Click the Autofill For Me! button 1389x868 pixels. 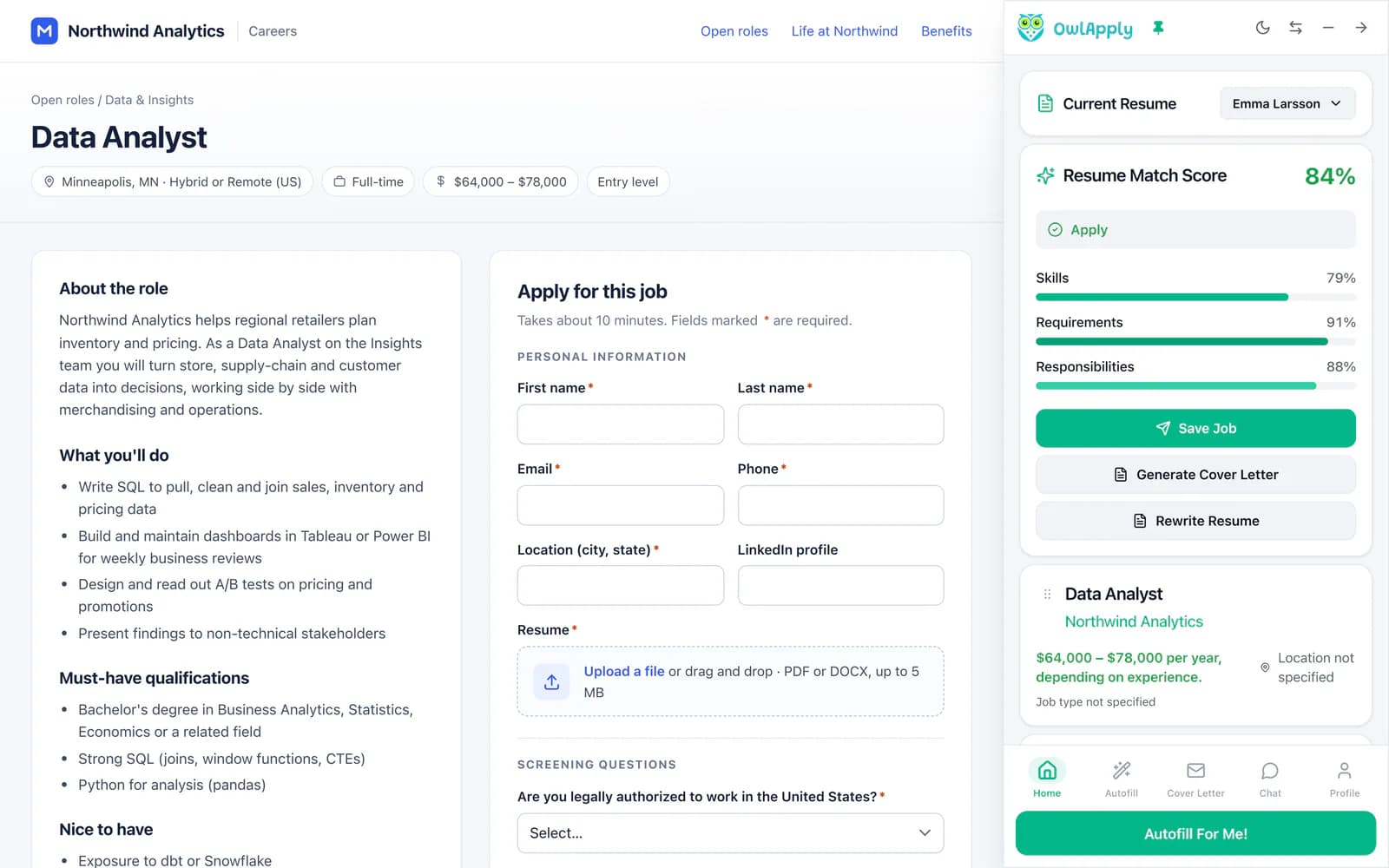point(1195,833)
